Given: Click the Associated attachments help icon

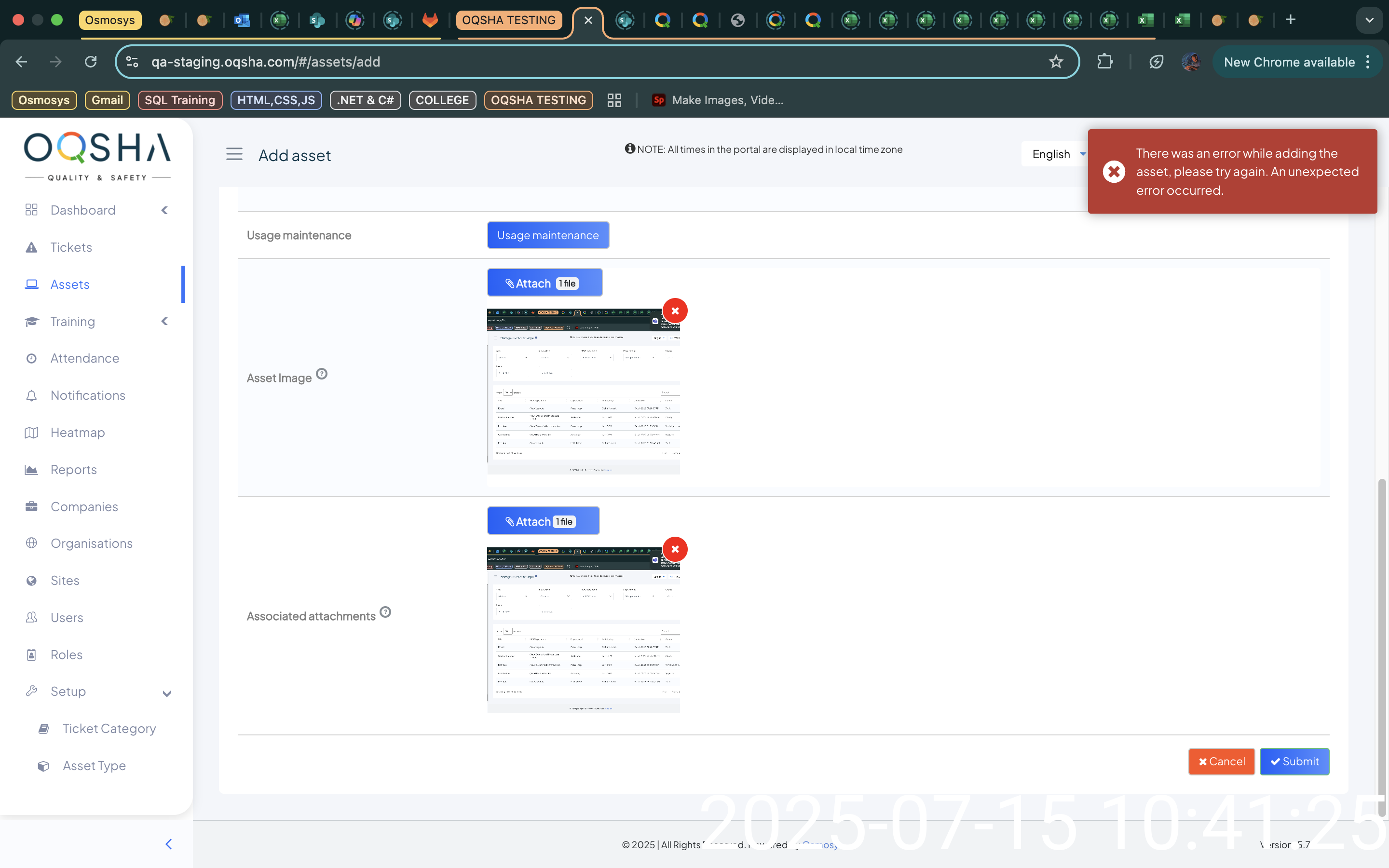Looking at the screenshot, I should [386, 612].
